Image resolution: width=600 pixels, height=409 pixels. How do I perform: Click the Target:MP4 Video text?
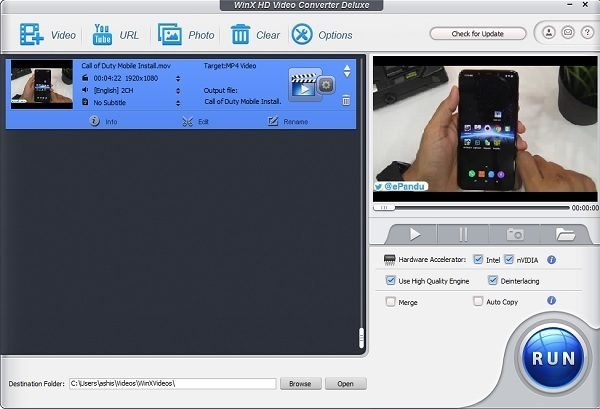point(230,66)
